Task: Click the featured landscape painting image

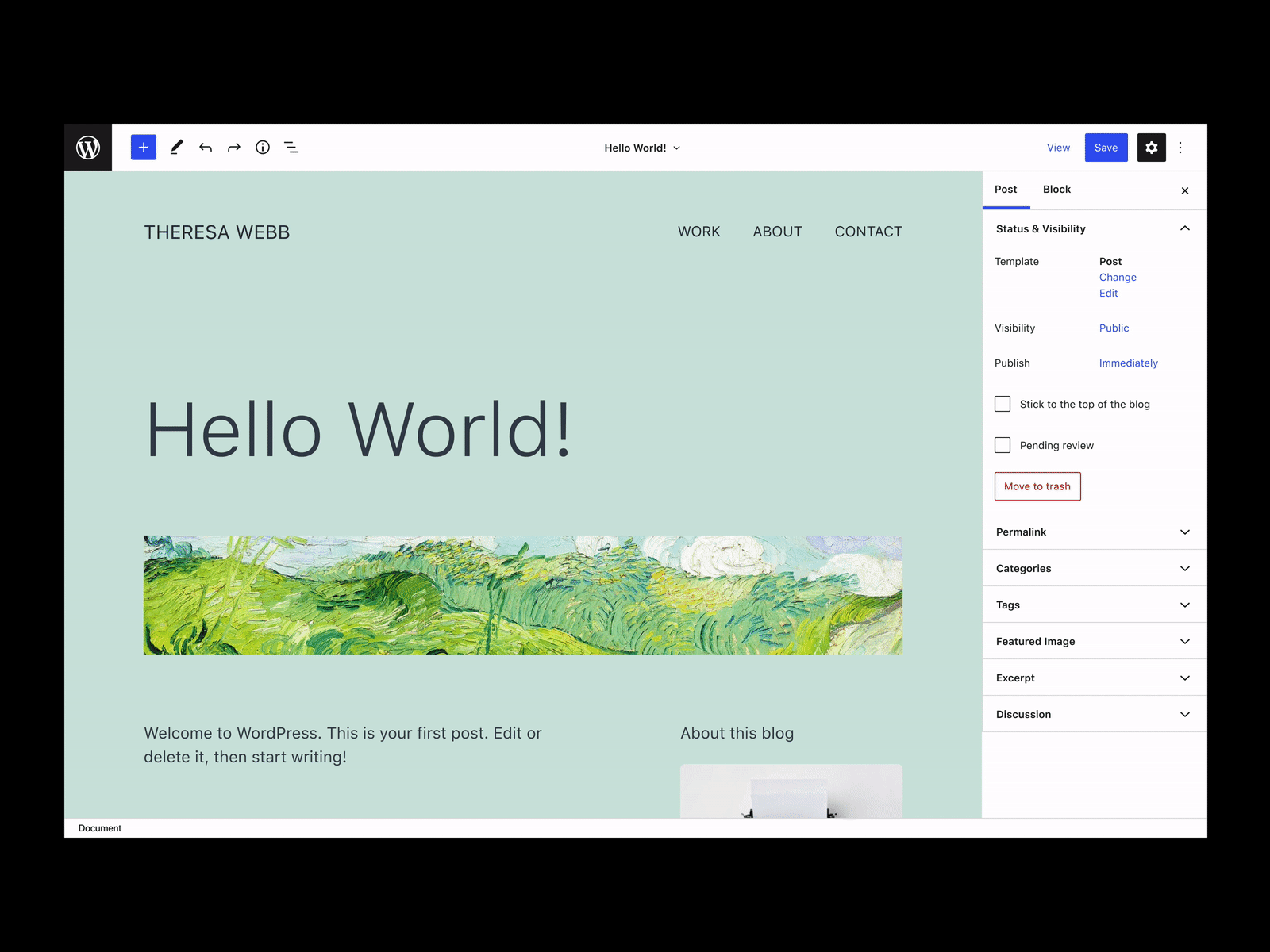Action: pyautogui.click(x=522, y=593)
